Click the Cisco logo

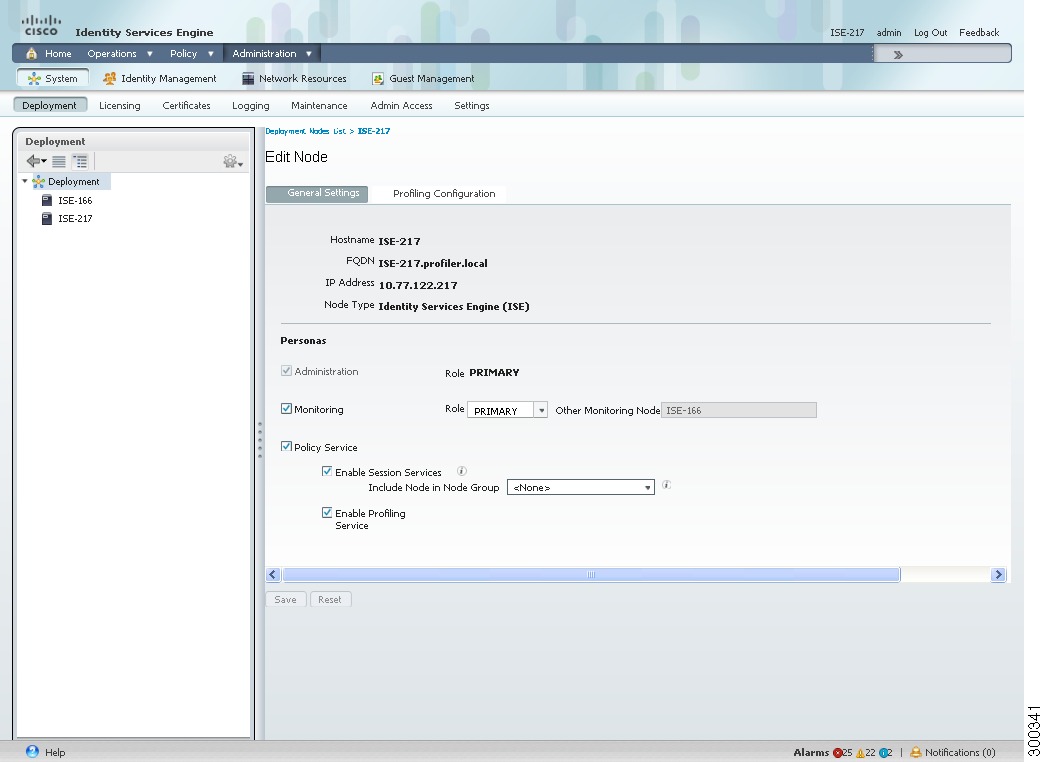41,25
